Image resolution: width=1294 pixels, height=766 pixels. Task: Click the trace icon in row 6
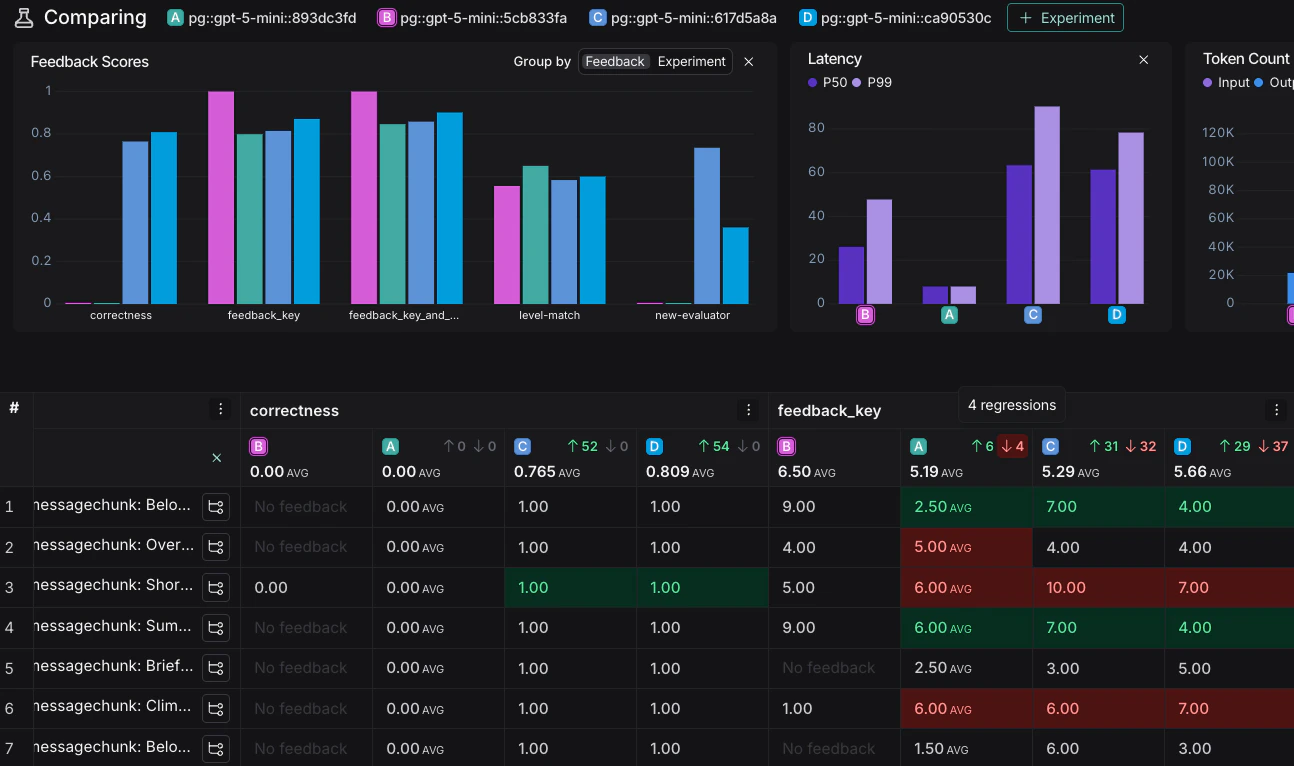(x=215, y=709)
